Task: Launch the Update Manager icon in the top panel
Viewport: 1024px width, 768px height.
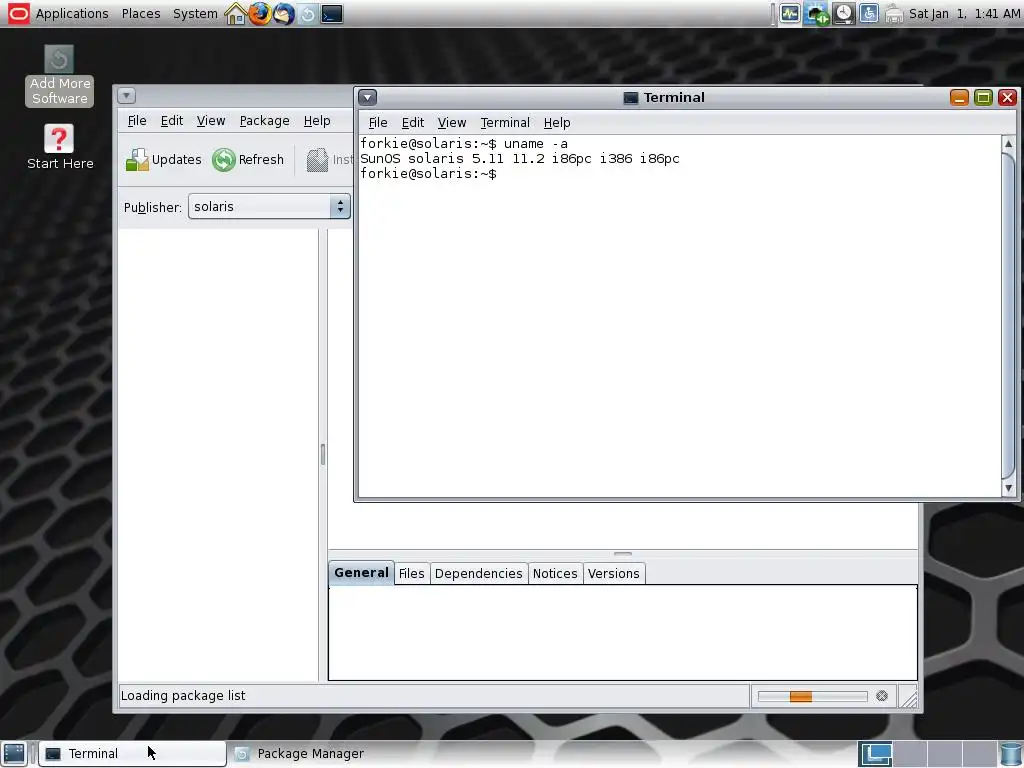Action: coord(308,14)
